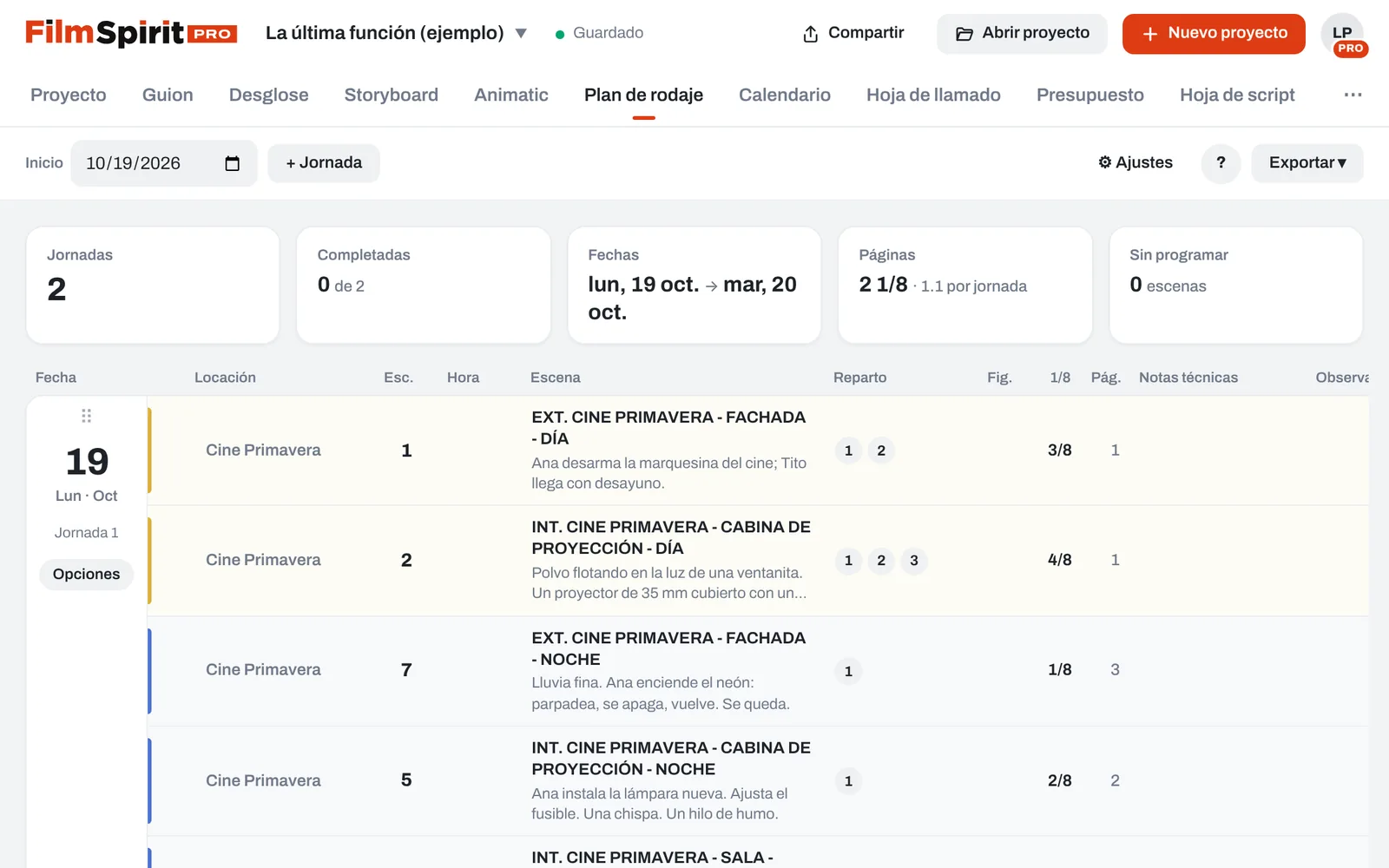Select cast badge 3 in scene 2 row
The width and height of the screenshot is (1389, 868).
tap(914, 561)
